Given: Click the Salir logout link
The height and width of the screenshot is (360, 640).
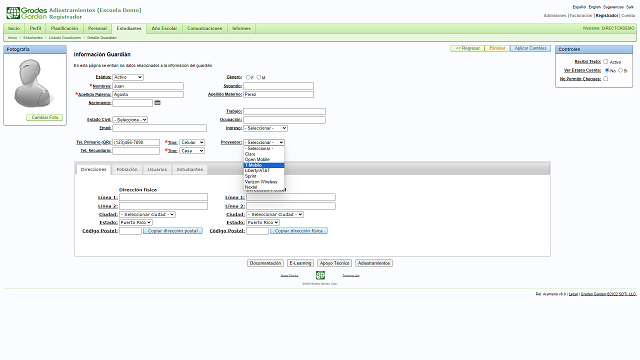Looking at the screenshot, I should coord(630,7).
